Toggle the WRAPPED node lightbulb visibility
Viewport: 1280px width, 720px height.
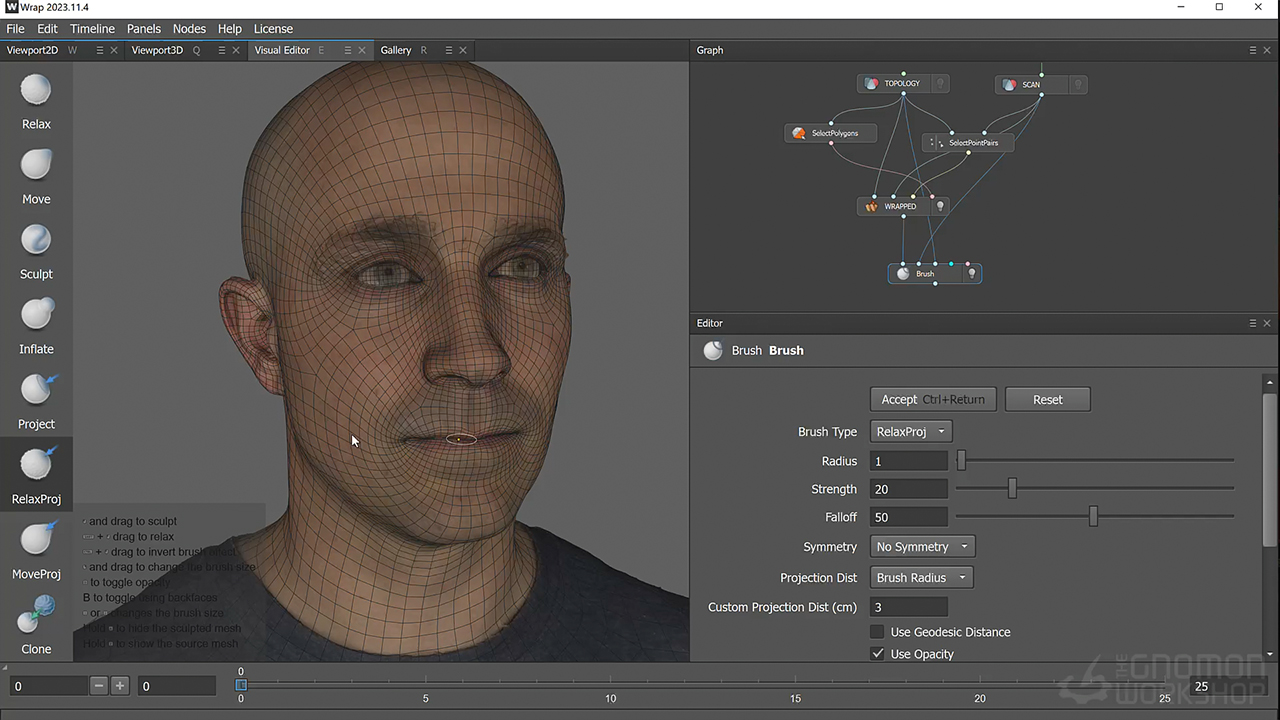coord(939,206)
